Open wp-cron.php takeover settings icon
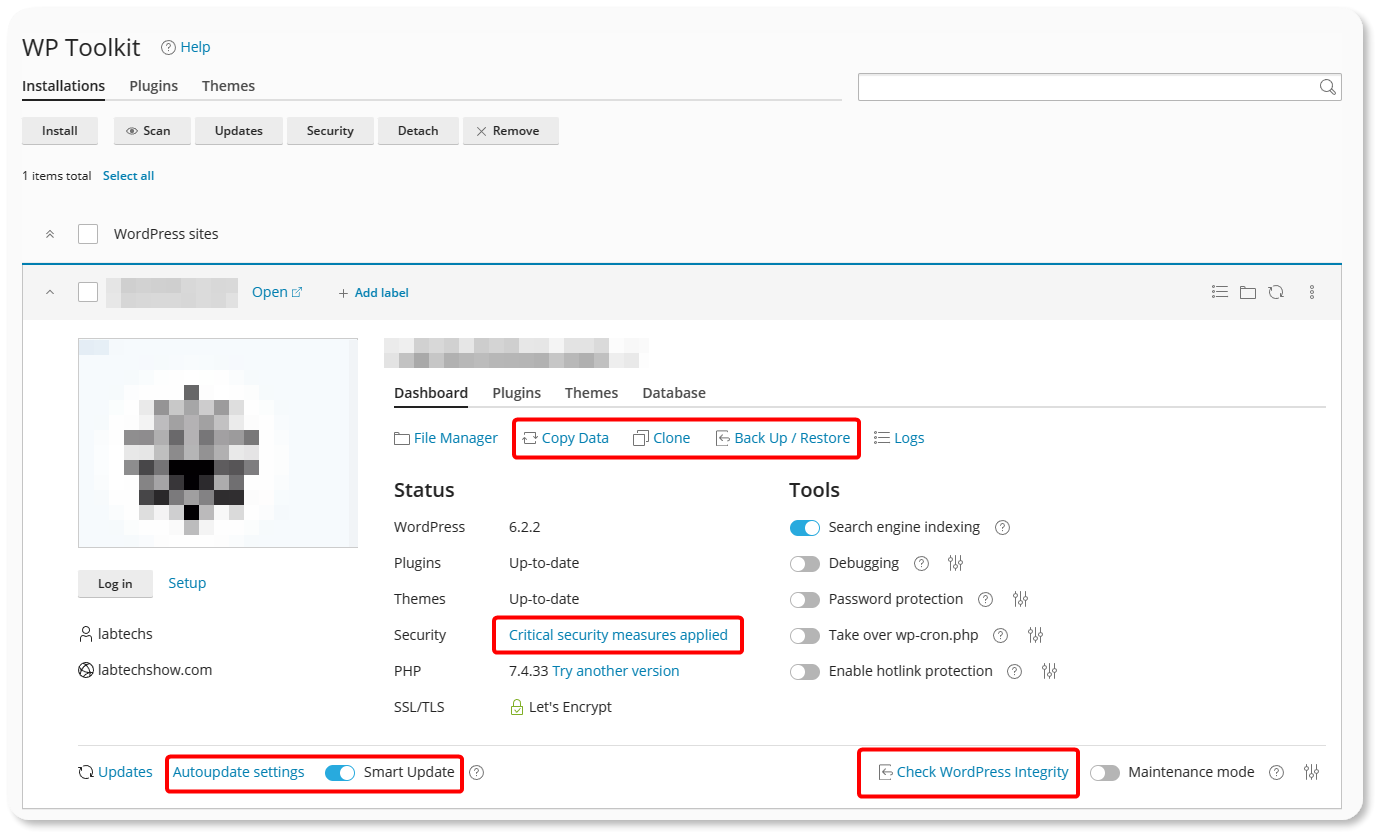Screen dimensions: 1376x833 click(1035, 635)
